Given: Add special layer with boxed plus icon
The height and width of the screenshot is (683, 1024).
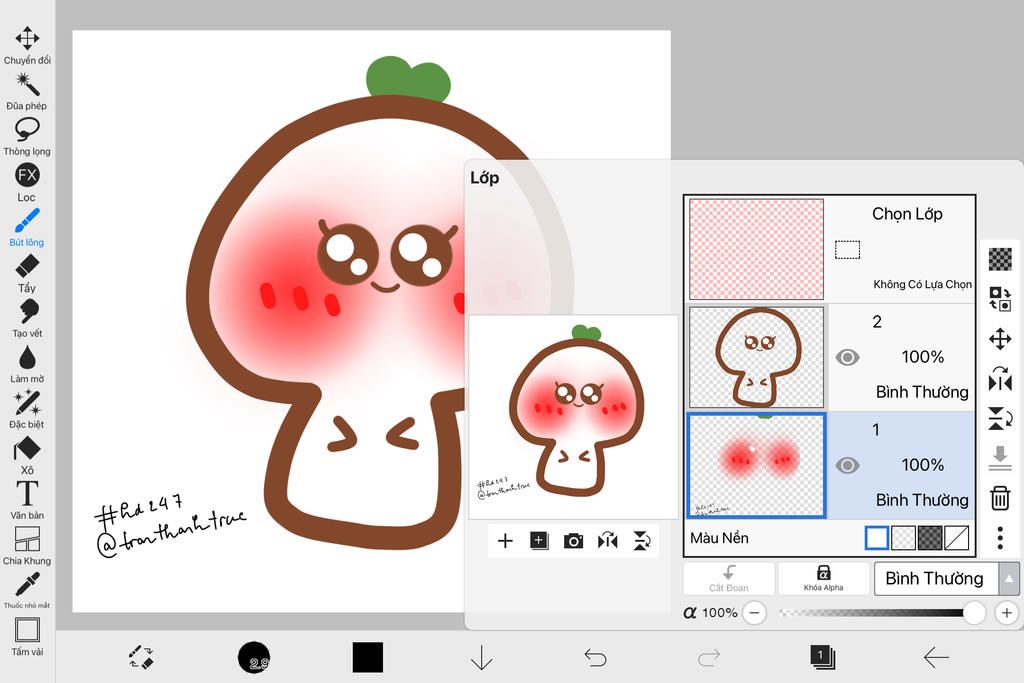Looking at the screenshot, I should tap(539, 541).
